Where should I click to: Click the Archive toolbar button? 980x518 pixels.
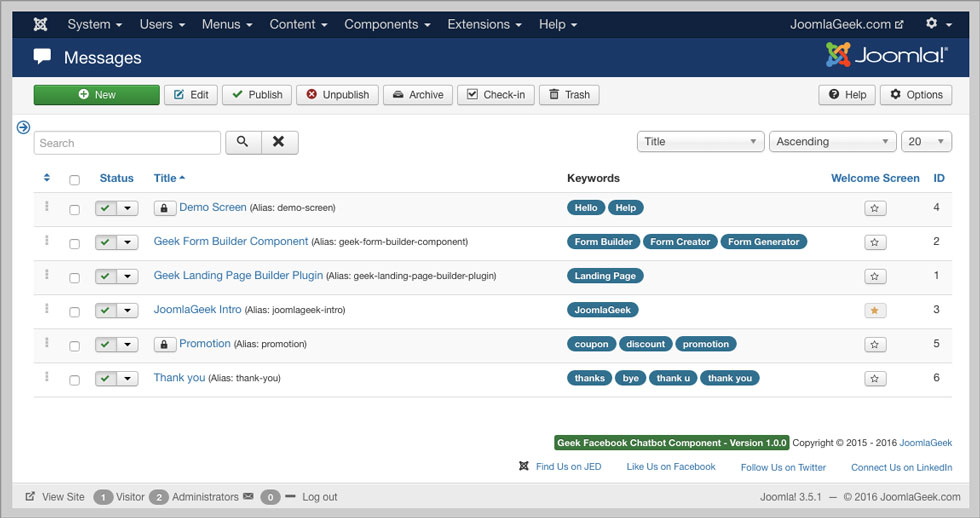(418, 95)
